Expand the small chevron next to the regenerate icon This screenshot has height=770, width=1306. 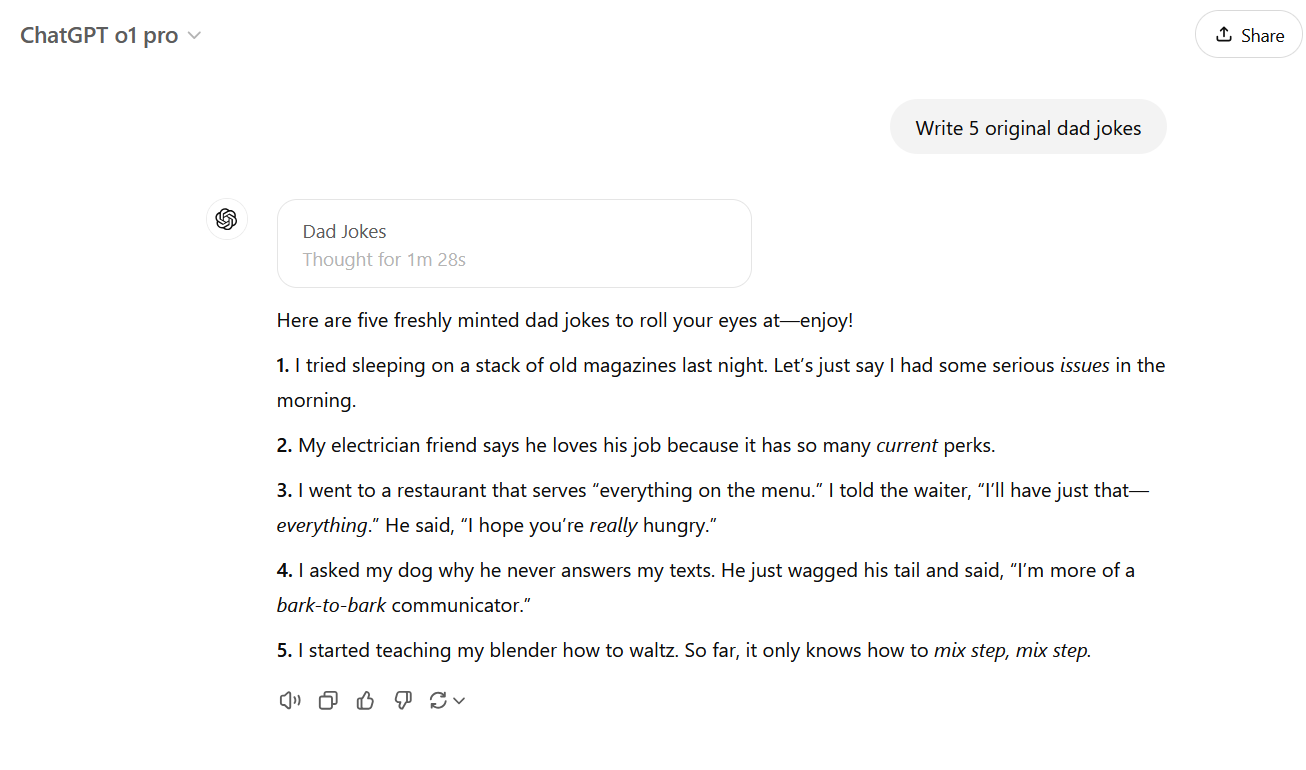[459, 701]
